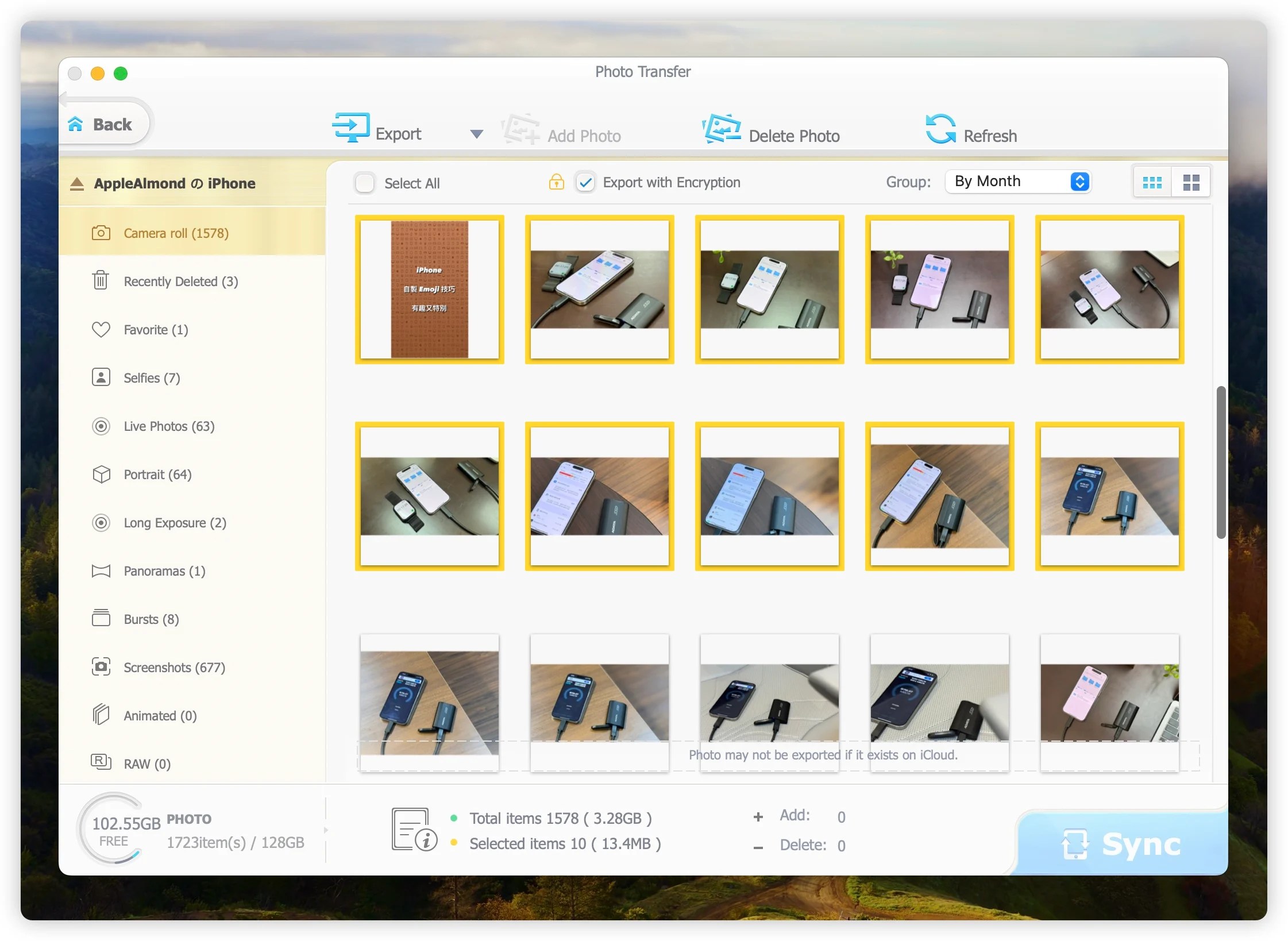Image resolution: width=1288 pixels, height=941 pixels.
Task: Toggle Export with Encryption checkbox
Action: [x=584, y=182]
